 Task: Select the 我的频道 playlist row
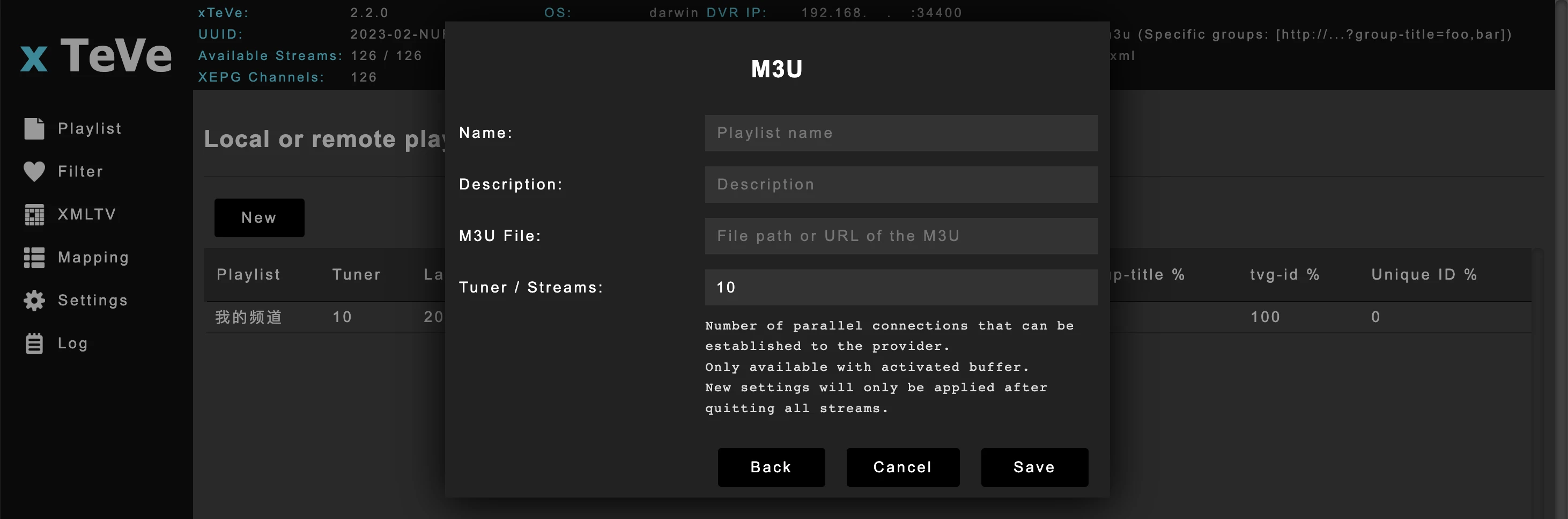pos(868,317)
